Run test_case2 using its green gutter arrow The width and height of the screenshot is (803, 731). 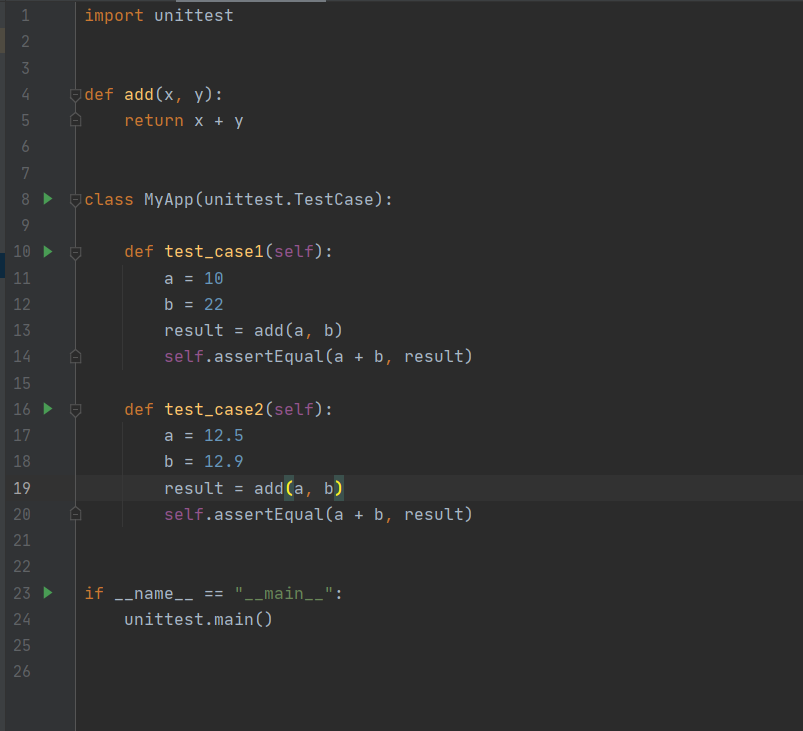click(47, 408)
